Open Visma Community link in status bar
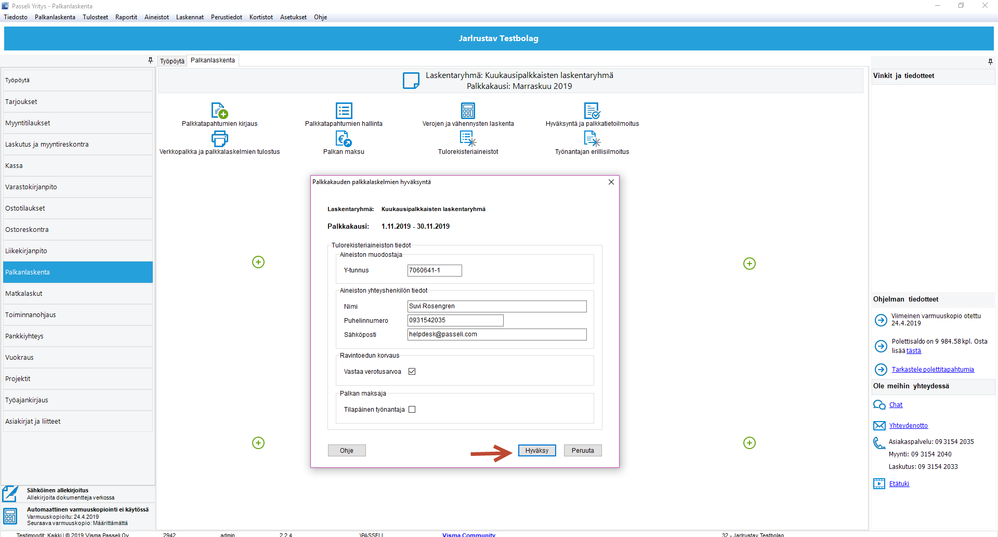 468,534
